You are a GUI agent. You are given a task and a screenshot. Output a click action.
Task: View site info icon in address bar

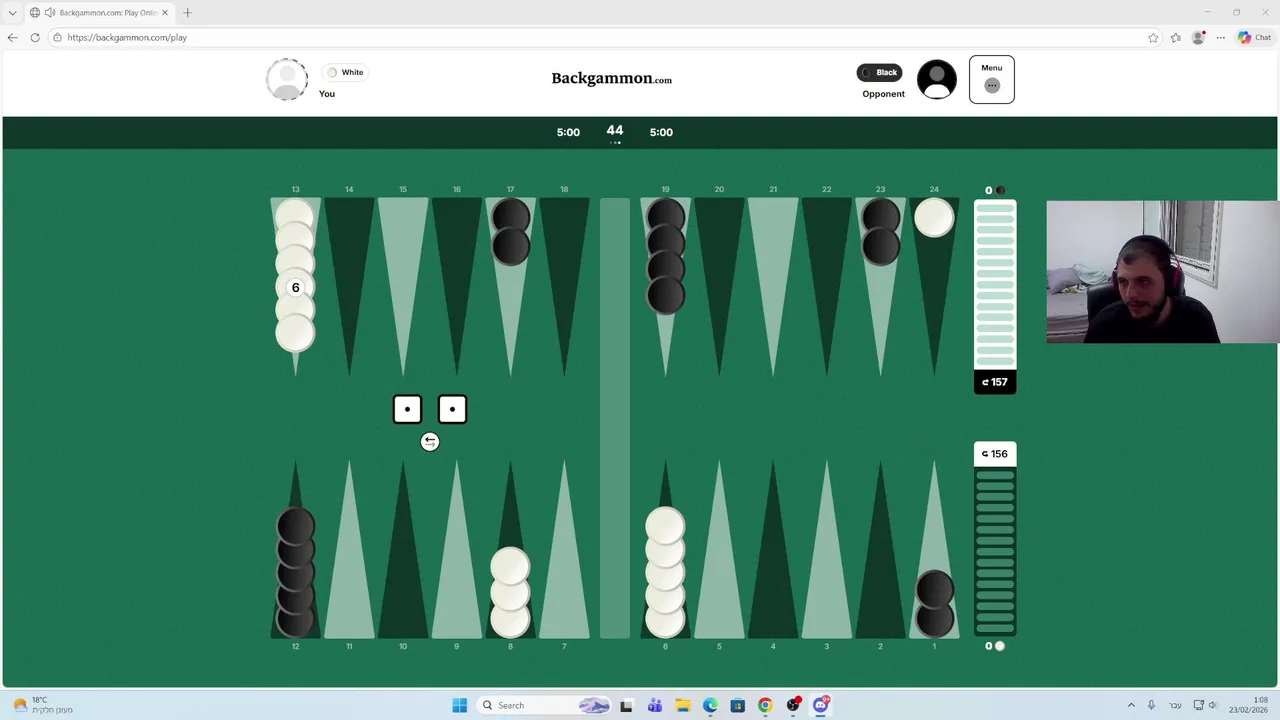pyautogui.click(x=58, y=37)
